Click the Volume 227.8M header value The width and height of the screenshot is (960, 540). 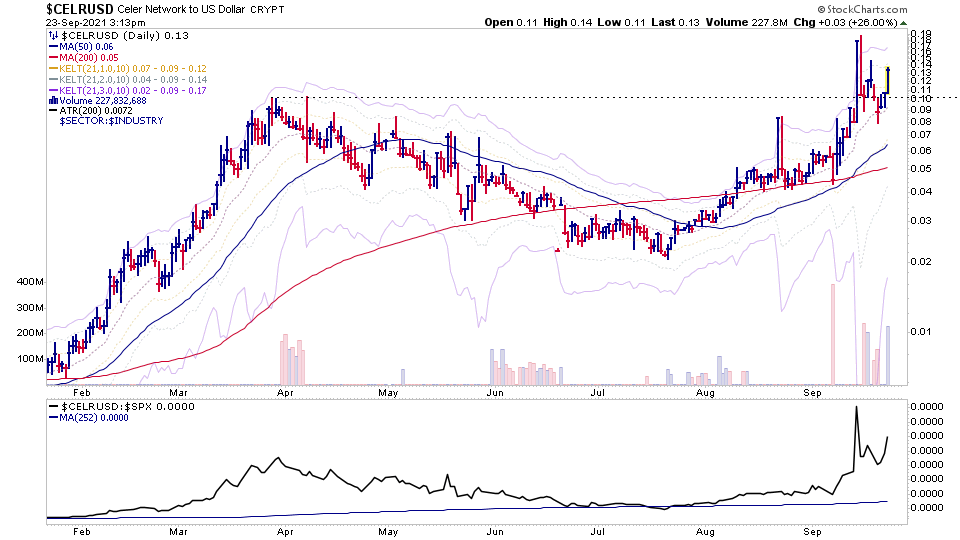coord(746,22)
